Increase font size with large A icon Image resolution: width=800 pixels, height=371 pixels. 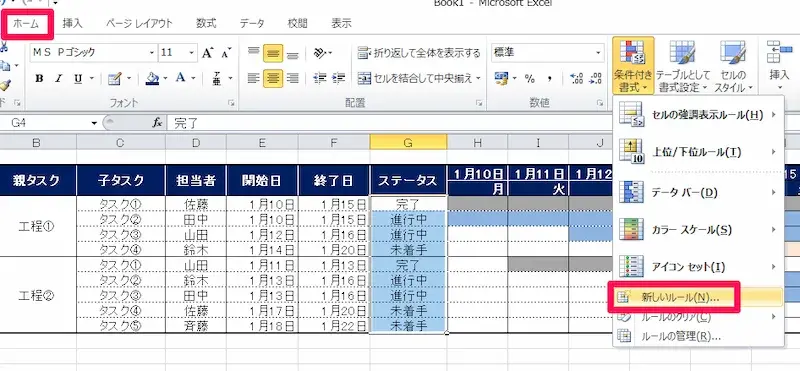coord(207,52)
